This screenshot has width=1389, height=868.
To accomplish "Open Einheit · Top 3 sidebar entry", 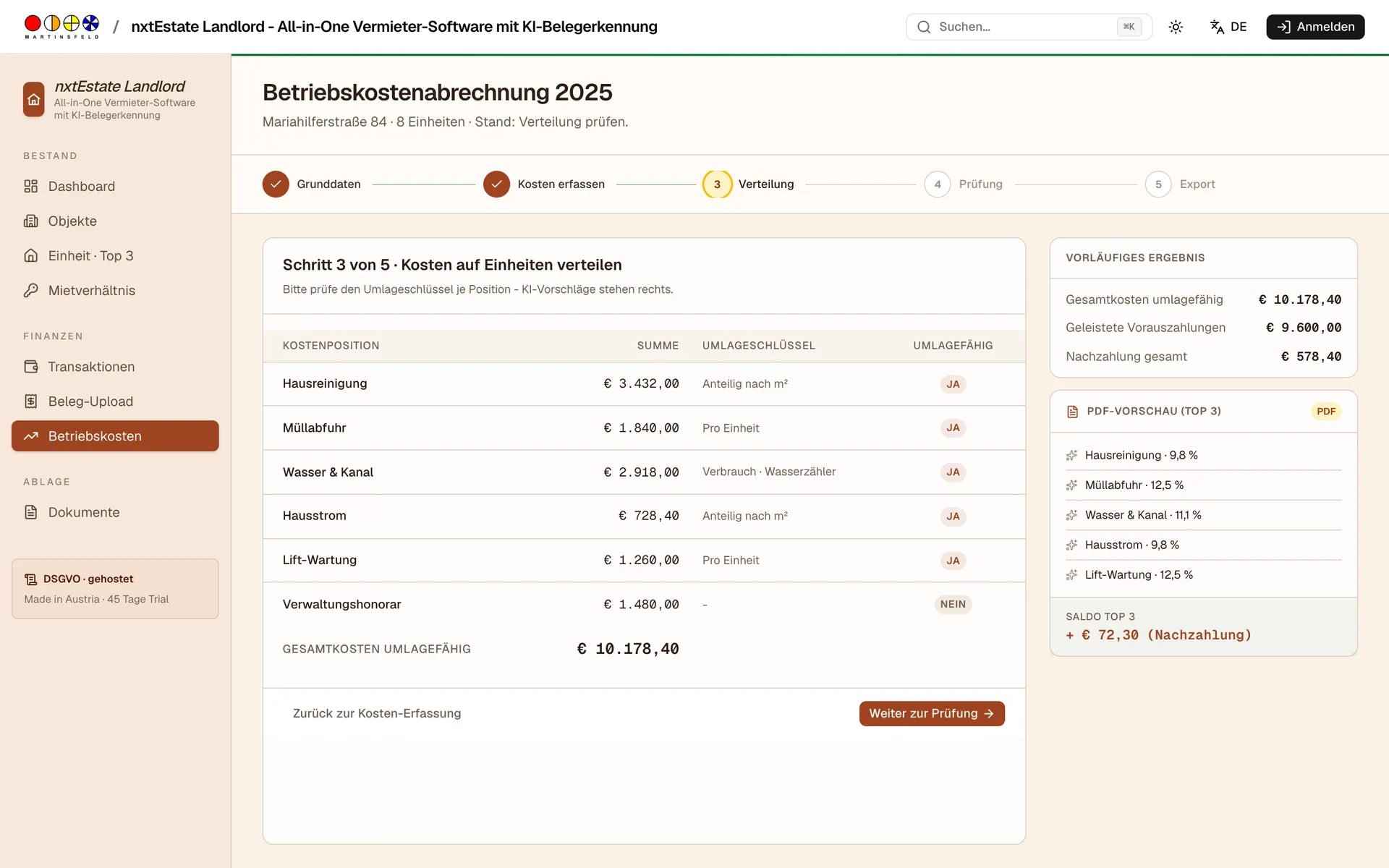I will point(115,256).
